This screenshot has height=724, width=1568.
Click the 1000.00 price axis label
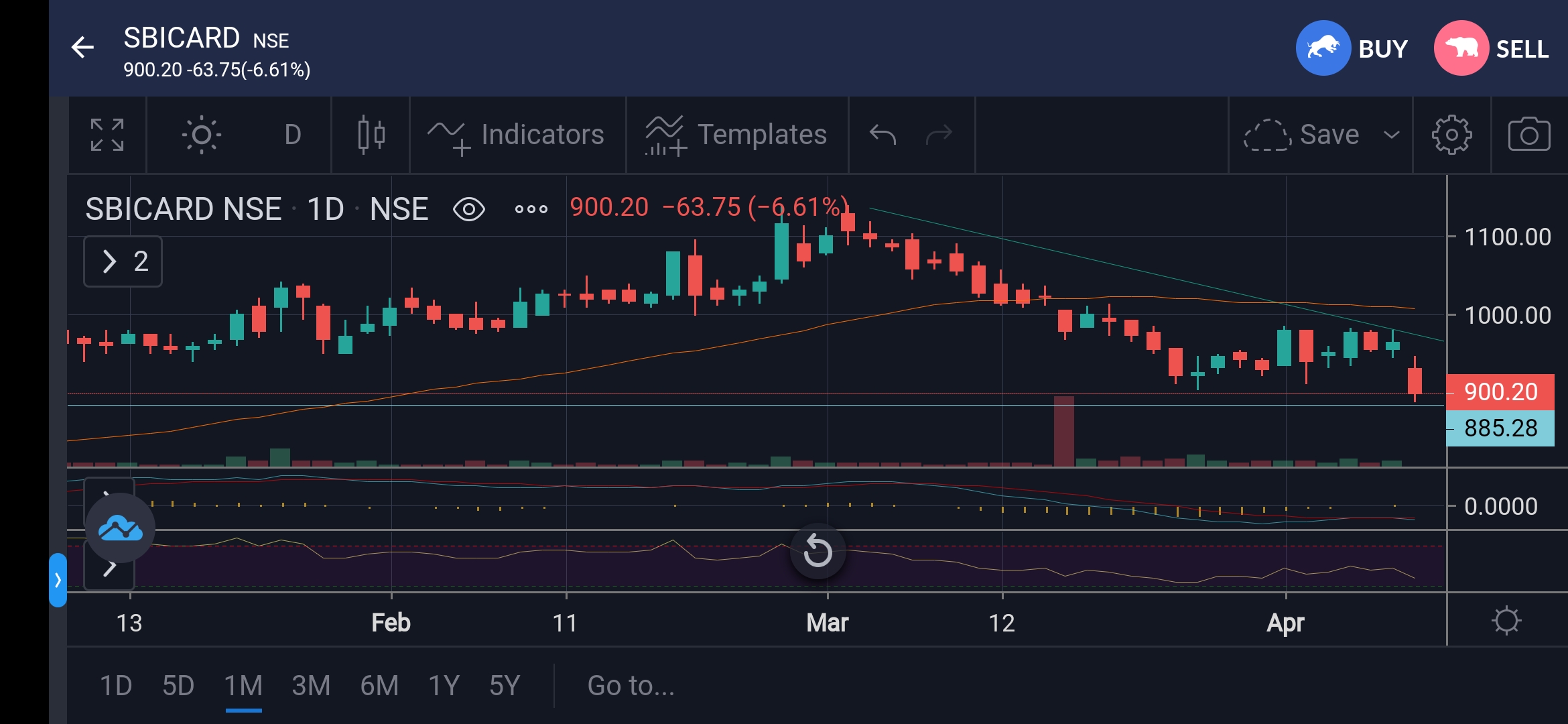point(1507,315)
